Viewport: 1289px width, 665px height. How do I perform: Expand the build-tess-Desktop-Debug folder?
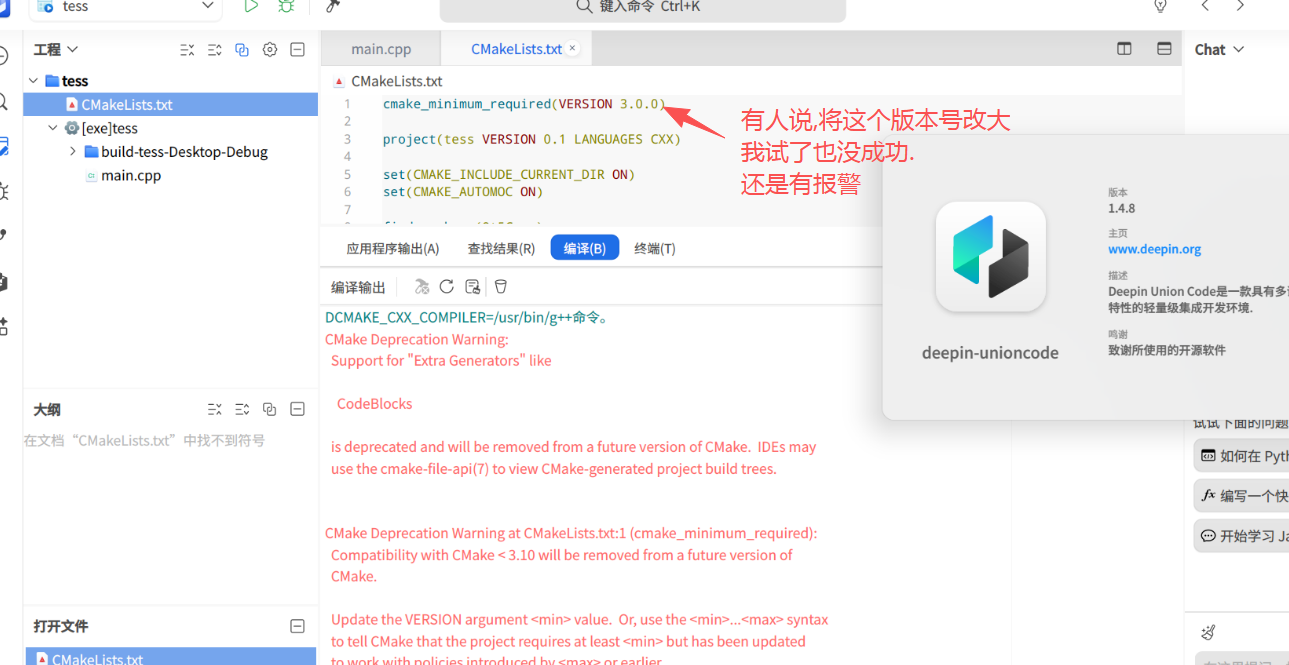pyautogui.click(x=73, y=152)
